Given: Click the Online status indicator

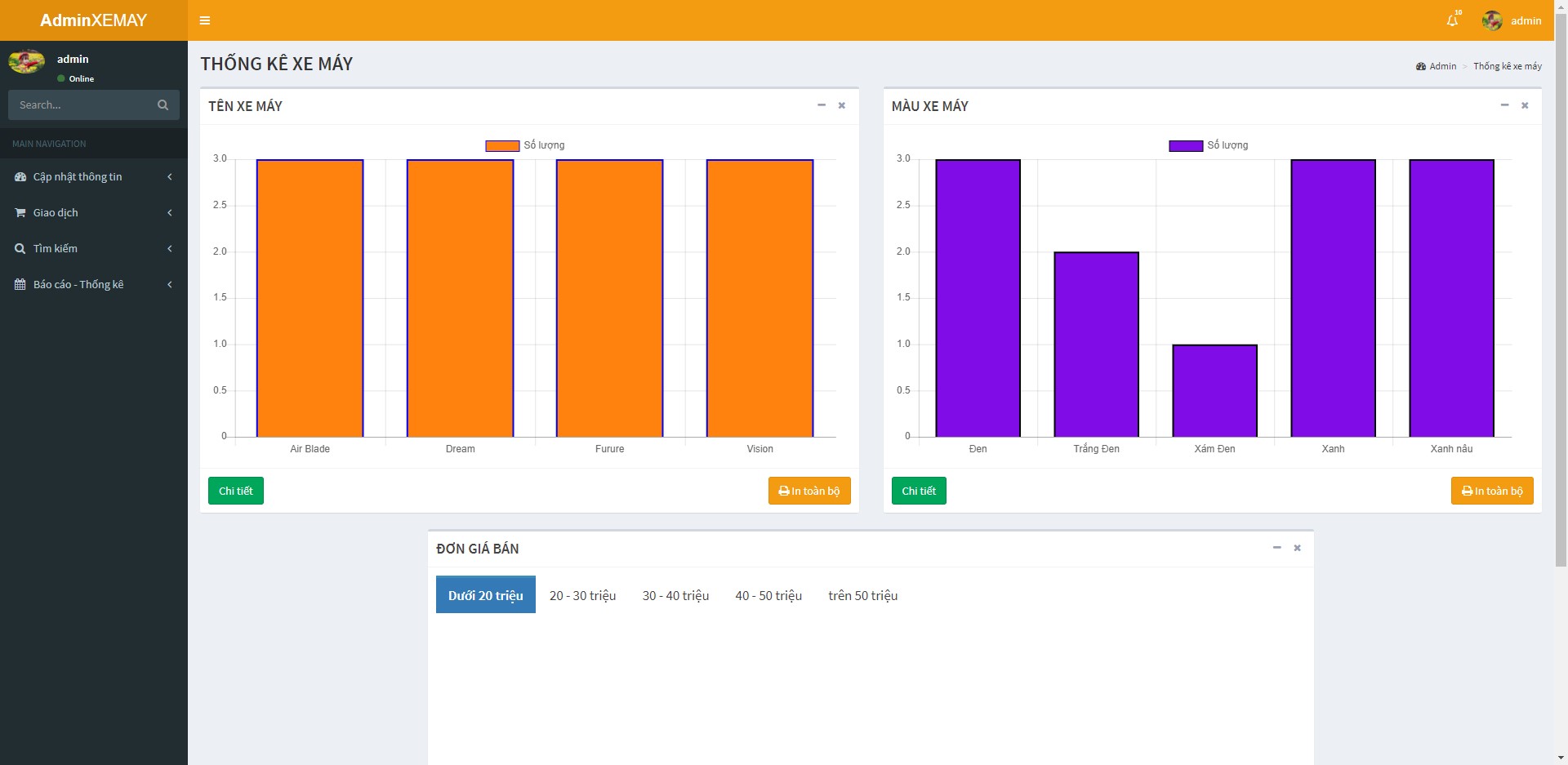Looking at the screenshot, I should click(76, 78).
